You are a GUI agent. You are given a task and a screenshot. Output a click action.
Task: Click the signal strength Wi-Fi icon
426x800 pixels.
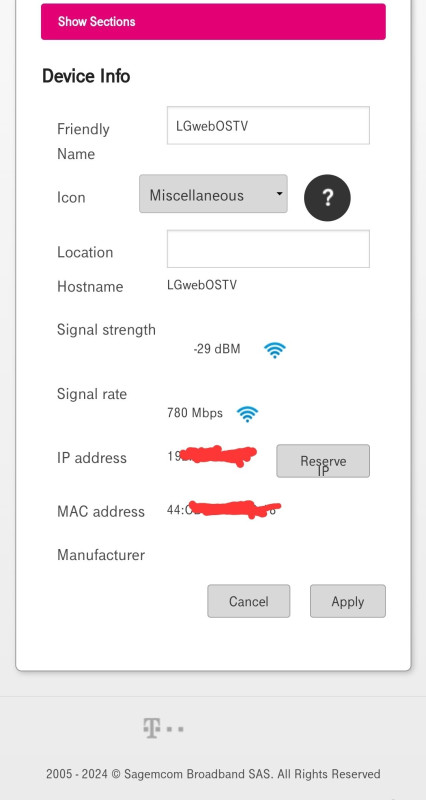[274, 350]
